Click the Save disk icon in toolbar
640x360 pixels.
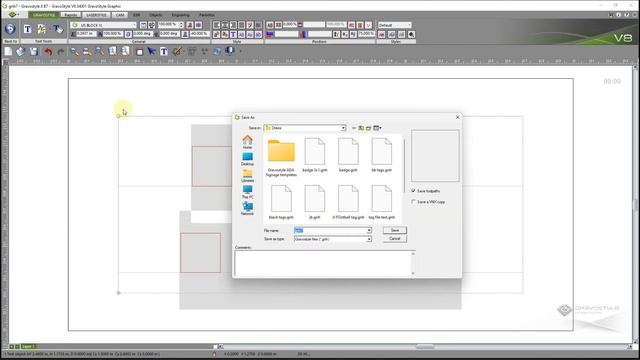(x=33, y=51)
